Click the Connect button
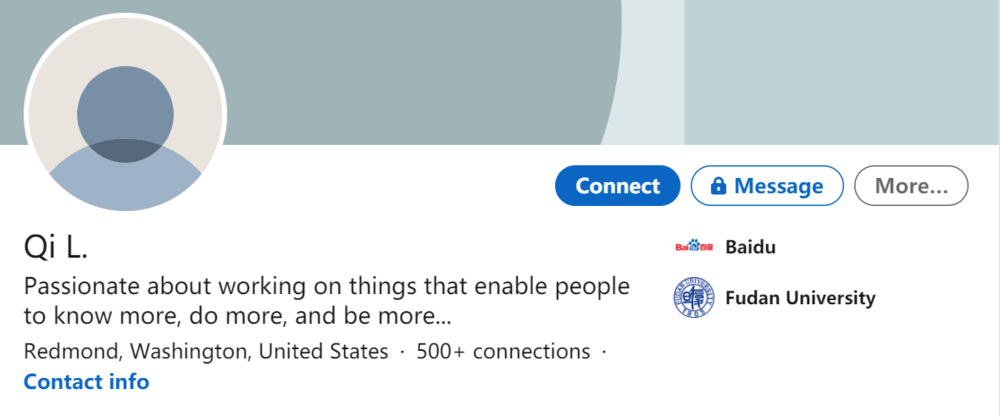 click(617, 186)
